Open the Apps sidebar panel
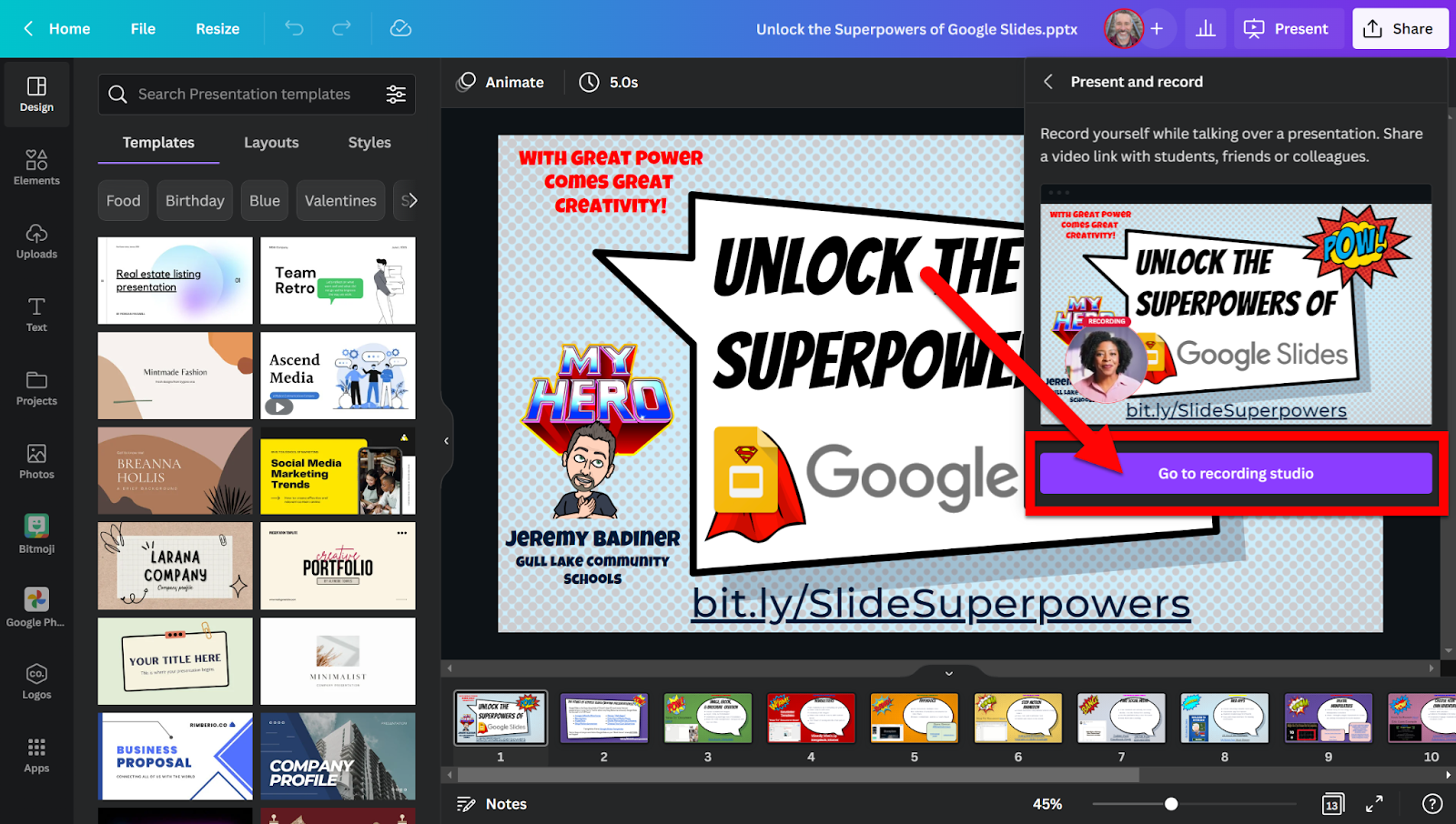Image resolution: width=1456 pixels, height=824 pixels. (x=36, y=755)
